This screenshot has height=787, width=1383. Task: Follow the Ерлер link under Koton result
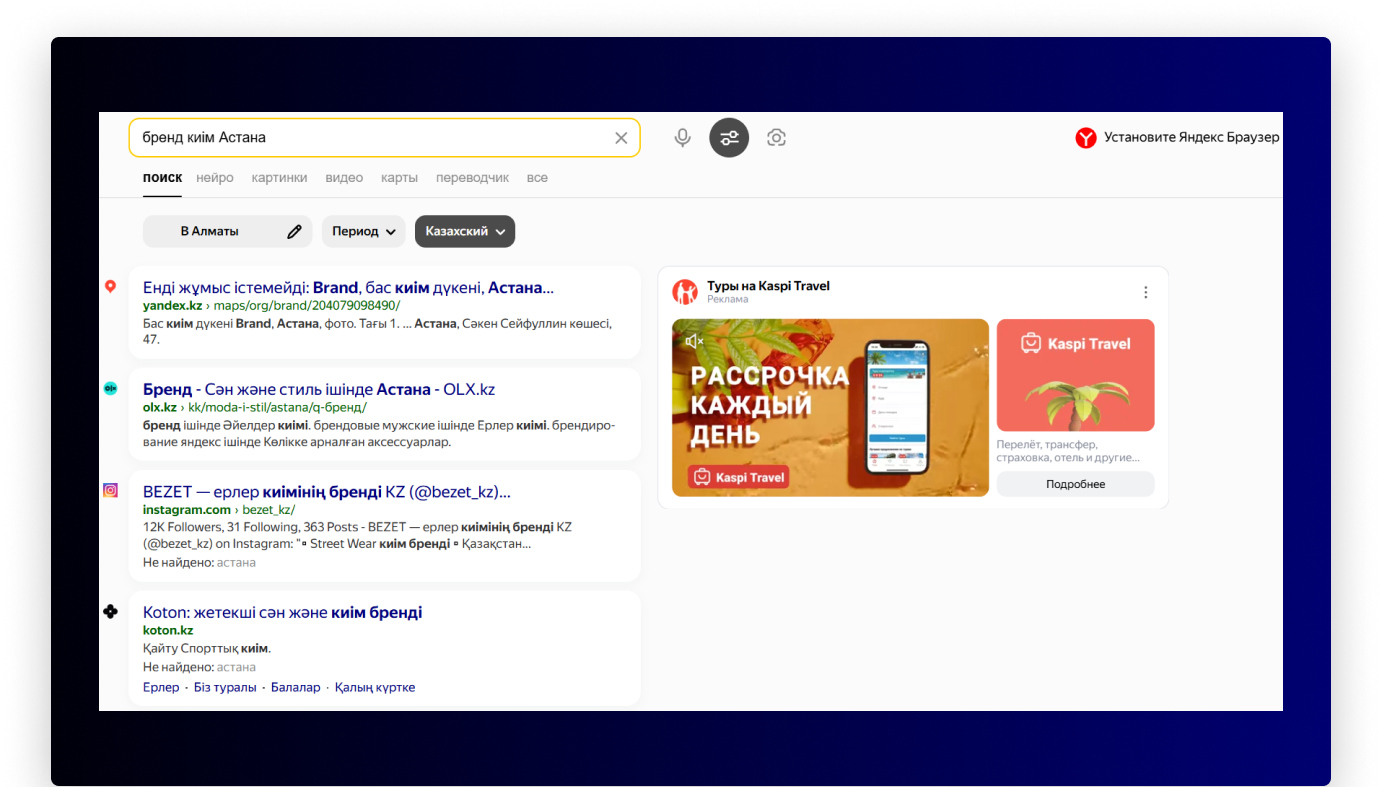[x=160, y=686]
